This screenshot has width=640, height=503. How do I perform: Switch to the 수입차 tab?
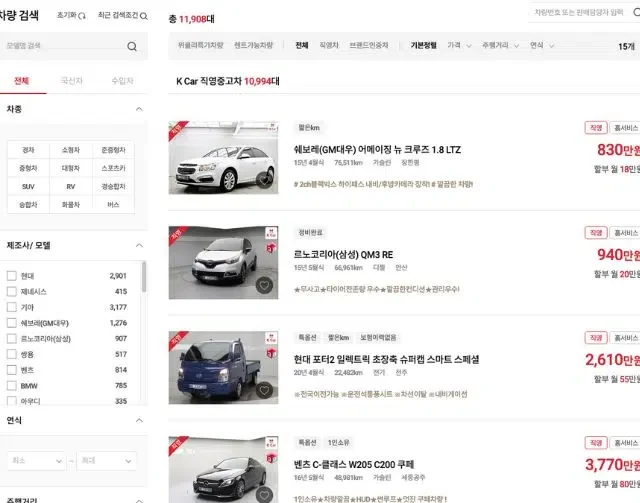(123, 80)
